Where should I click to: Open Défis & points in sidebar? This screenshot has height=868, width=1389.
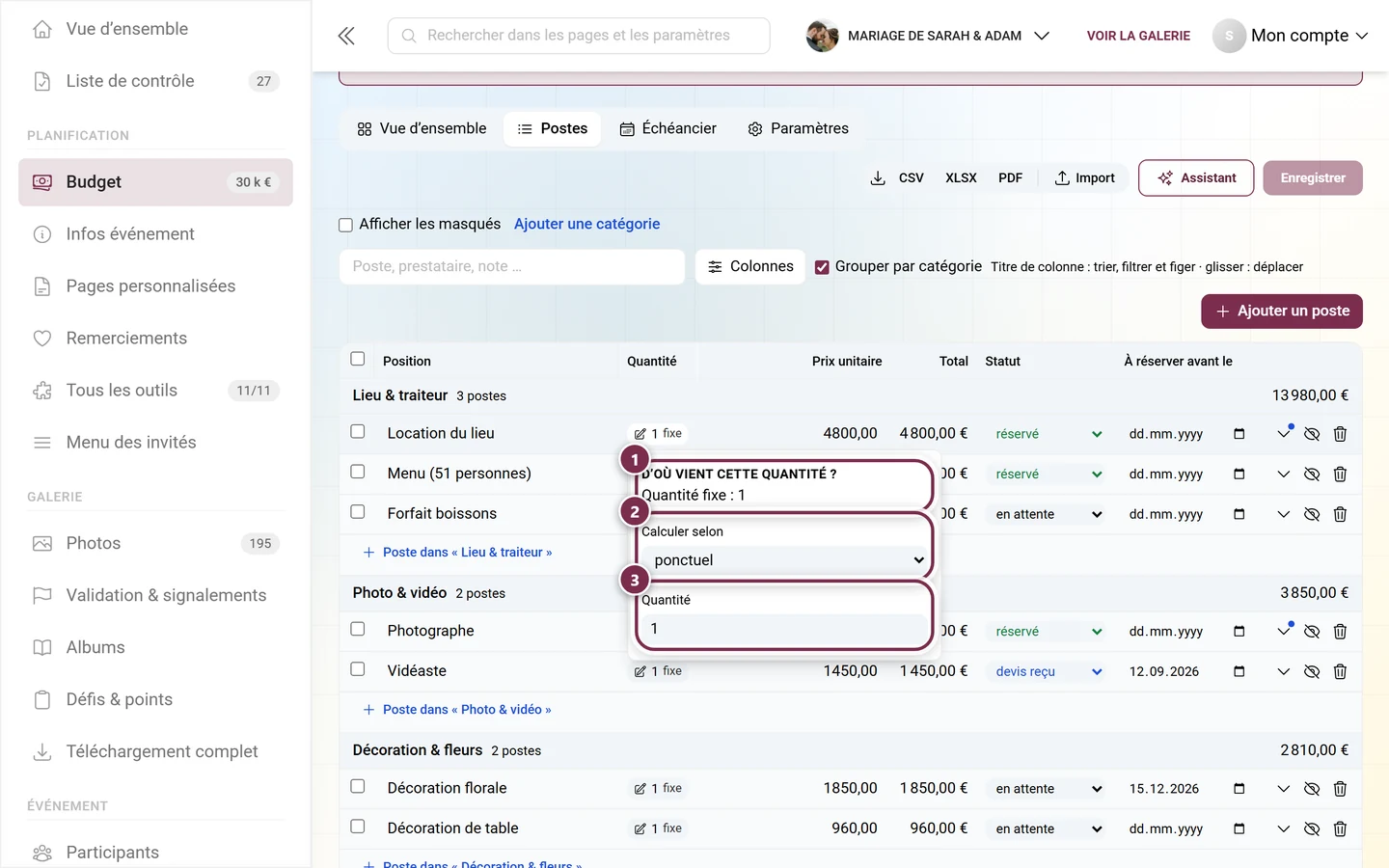pos(155,699)
